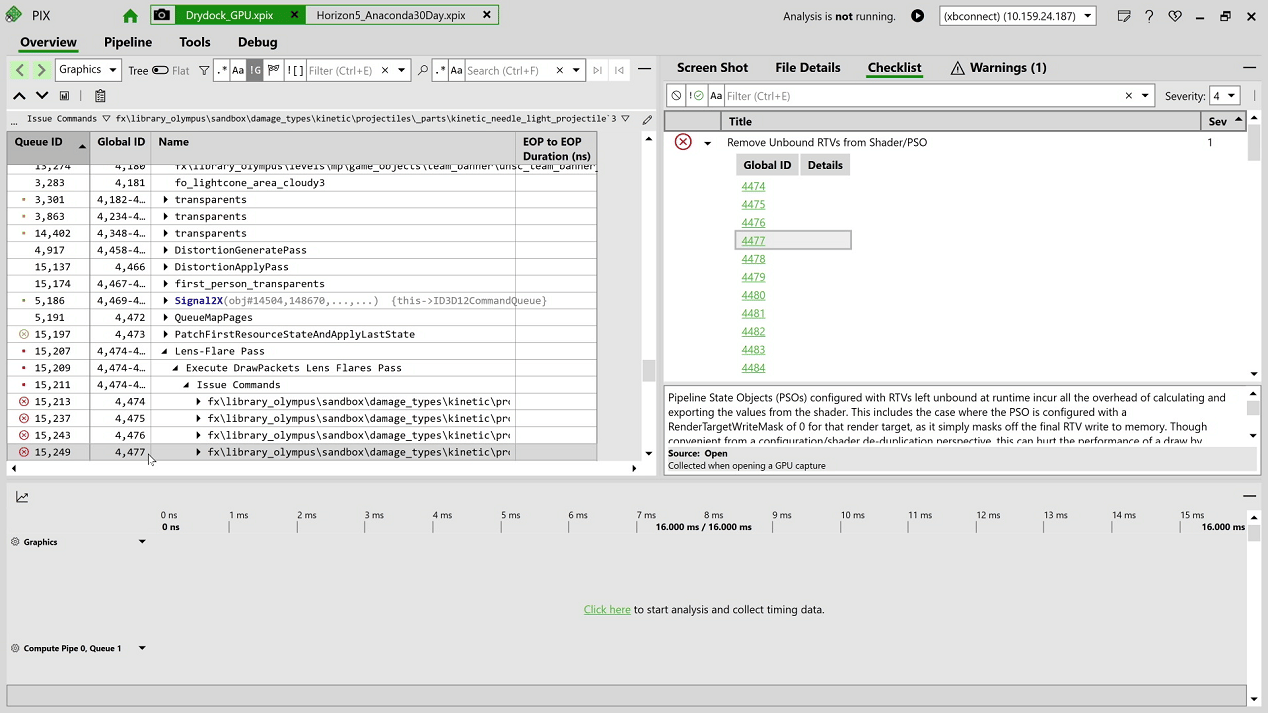This screenshot has height=713, width=1268.
Task: Toggle regex option in the search box
Action: (x=441, y=70)
